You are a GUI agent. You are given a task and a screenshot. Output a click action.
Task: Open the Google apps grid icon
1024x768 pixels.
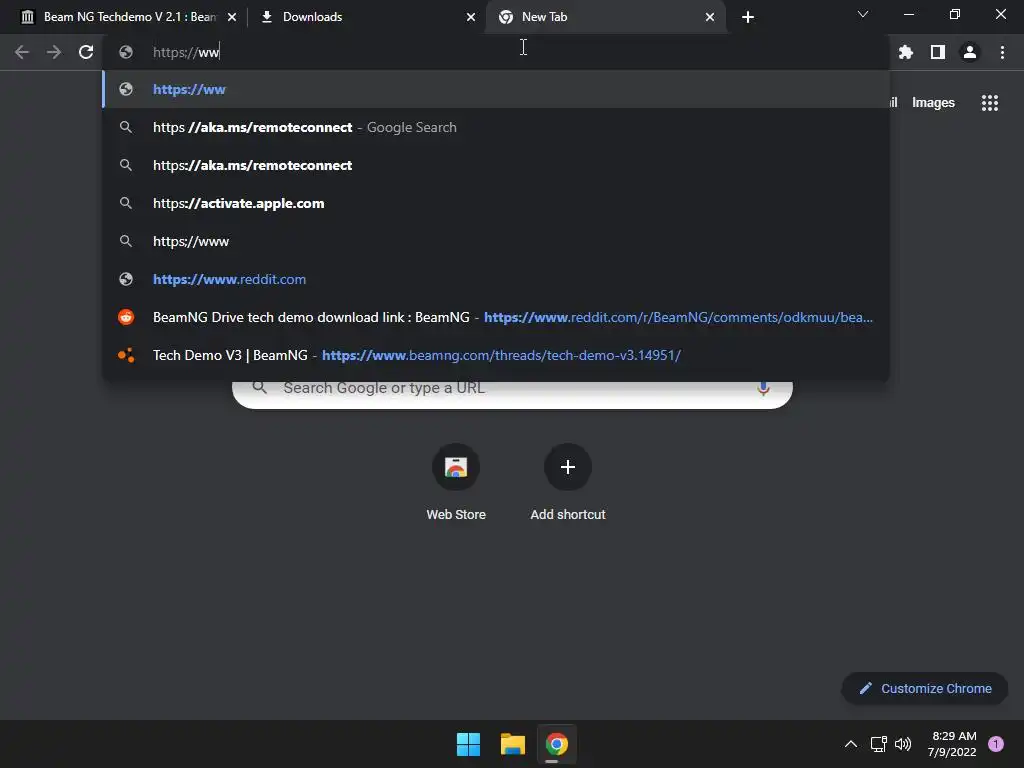pyautogui.click(x=990, y=103)
